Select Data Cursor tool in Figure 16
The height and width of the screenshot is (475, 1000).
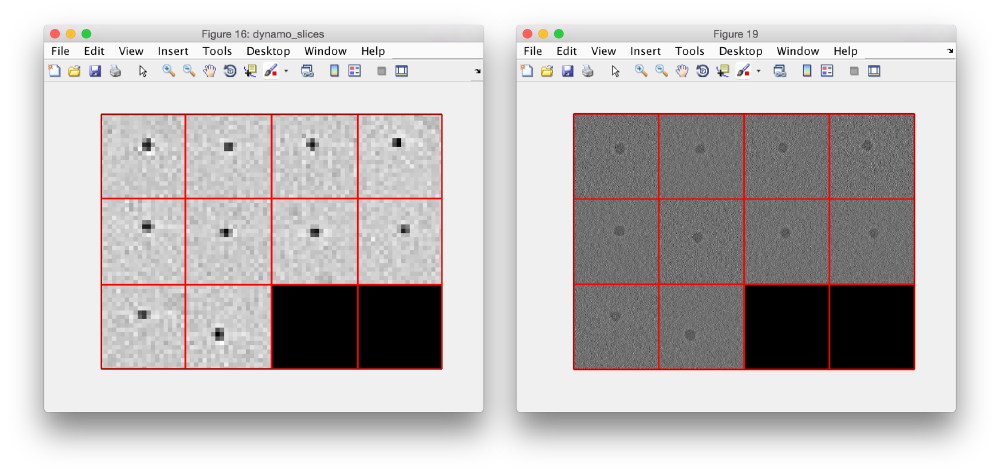pos(250,71)
